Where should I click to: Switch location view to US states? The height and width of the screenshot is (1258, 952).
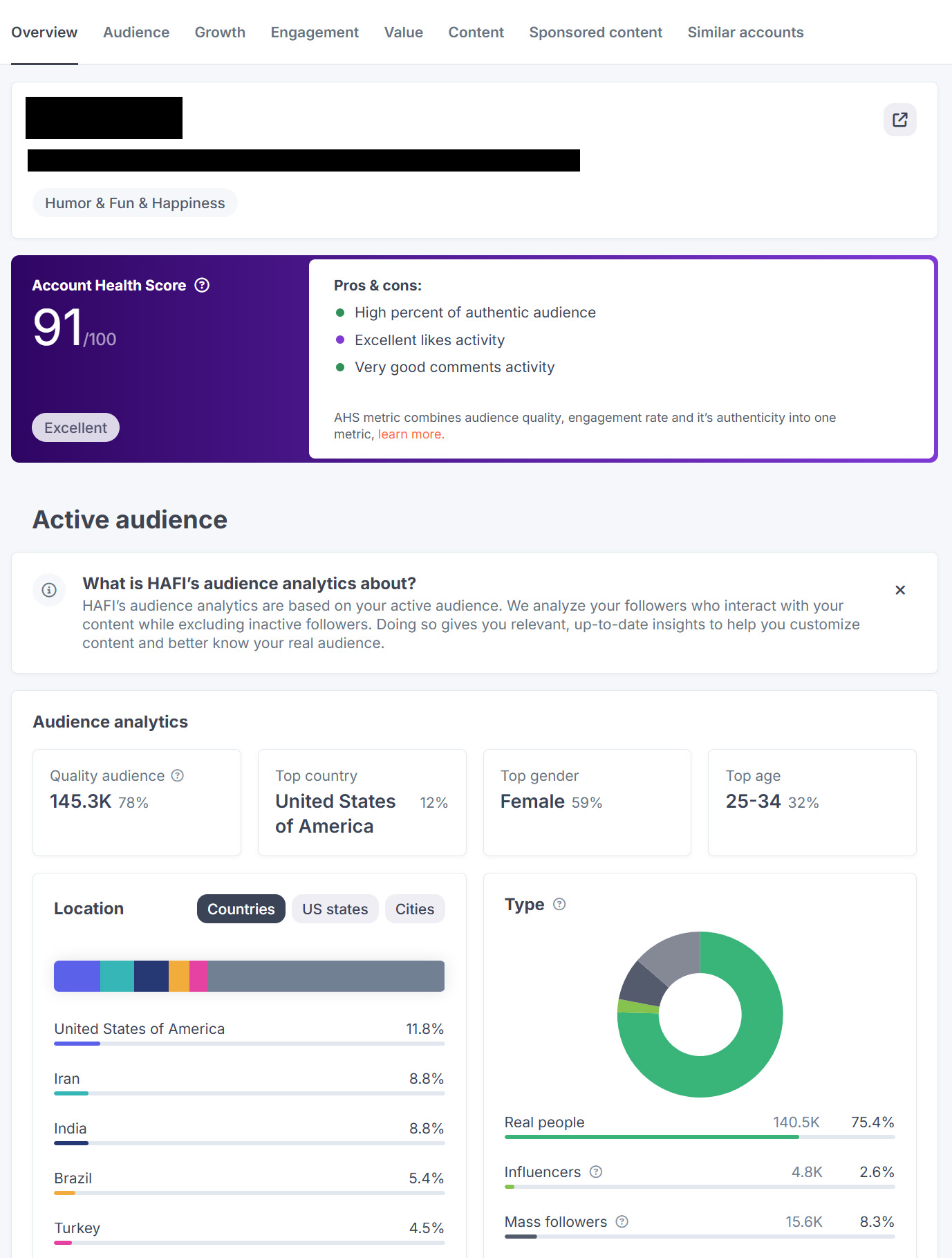click(335, 909)
